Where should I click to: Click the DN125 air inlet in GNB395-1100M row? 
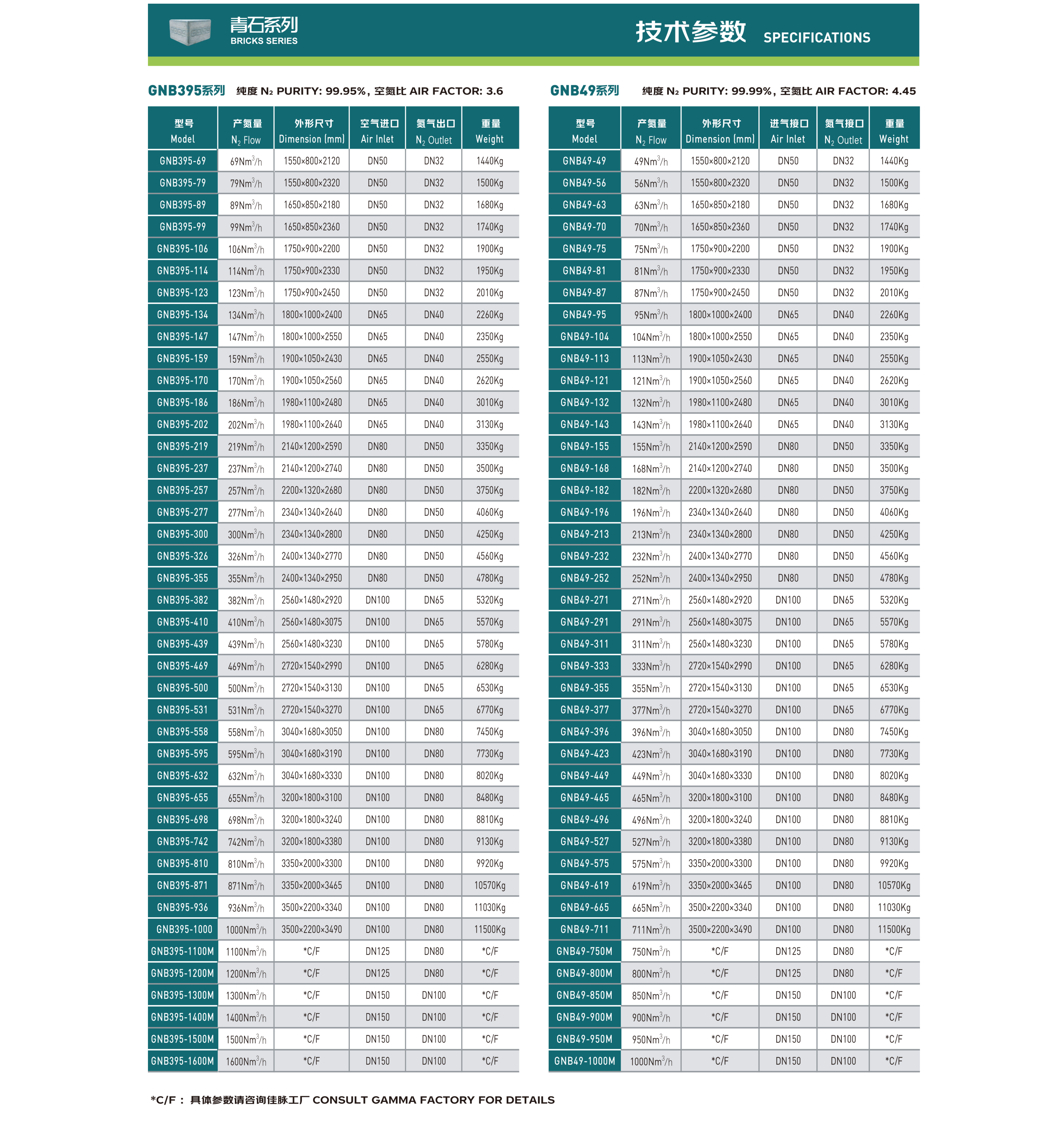coord(377,952)
